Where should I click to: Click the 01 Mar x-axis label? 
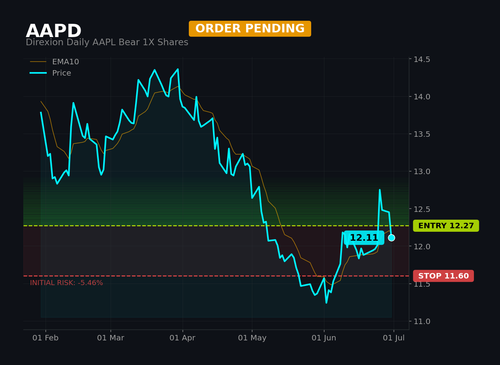pos(110,338)
